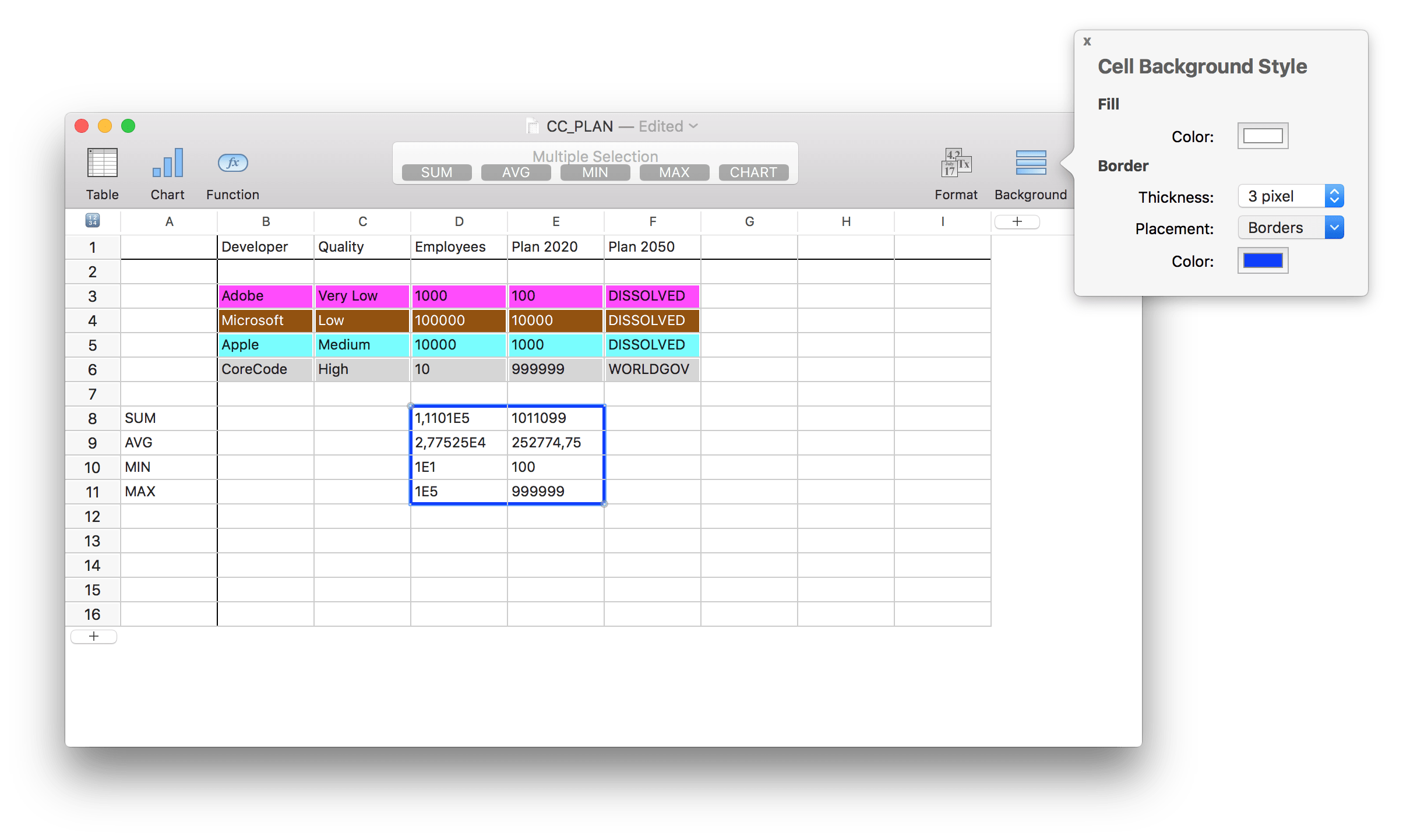Image resolution: width=1403 pixels, height=840 pixels.
Task: Click the select-all corner icon
Action: (x=93, y=221)
